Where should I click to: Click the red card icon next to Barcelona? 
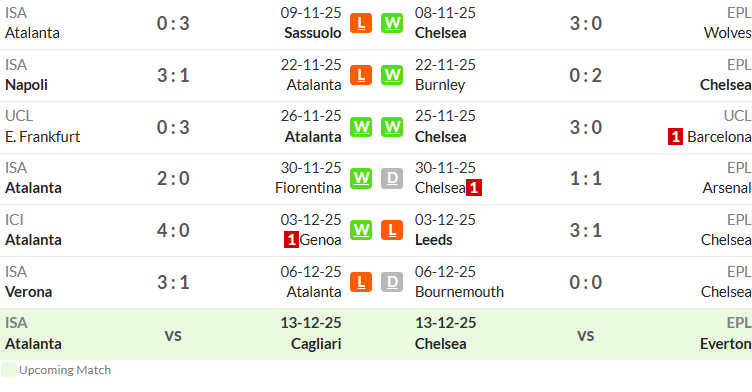pyautogui.click(x=675, y=137)
